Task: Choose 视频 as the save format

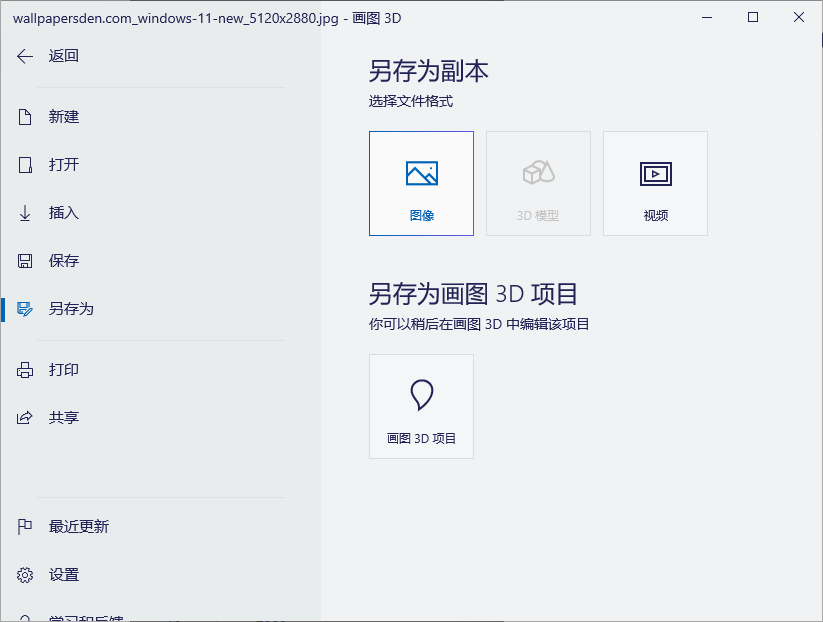Action: (x=655, y=183)
